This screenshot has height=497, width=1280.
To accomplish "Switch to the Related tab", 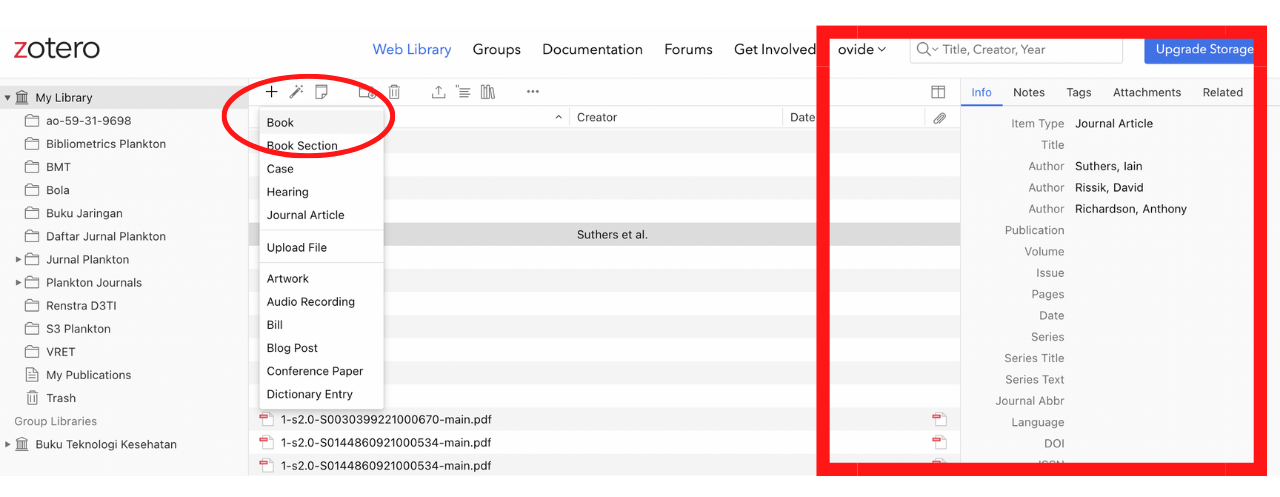I will click(x=1222, y=92).
